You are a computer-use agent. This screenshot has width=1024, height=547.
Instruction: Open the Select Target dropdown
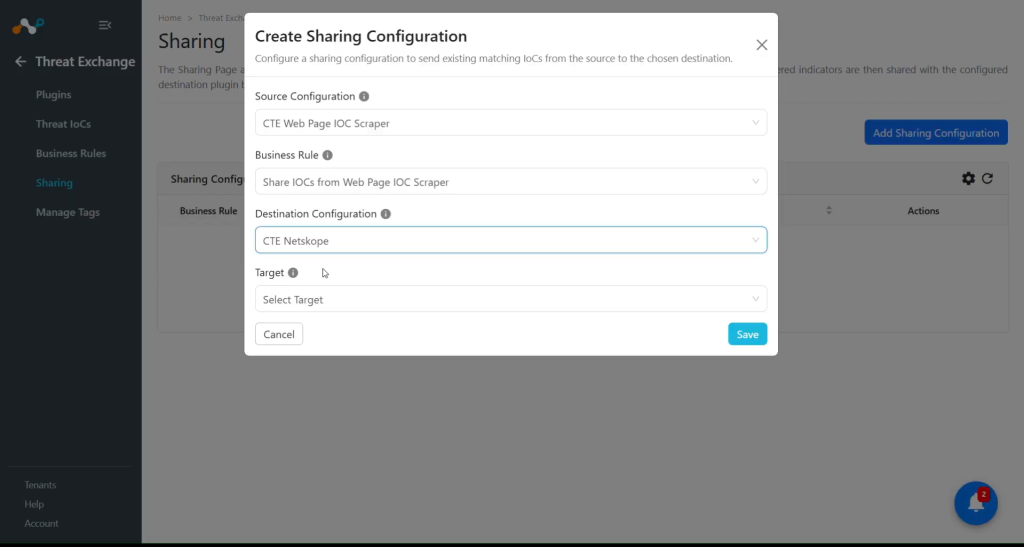click(511, 299)
